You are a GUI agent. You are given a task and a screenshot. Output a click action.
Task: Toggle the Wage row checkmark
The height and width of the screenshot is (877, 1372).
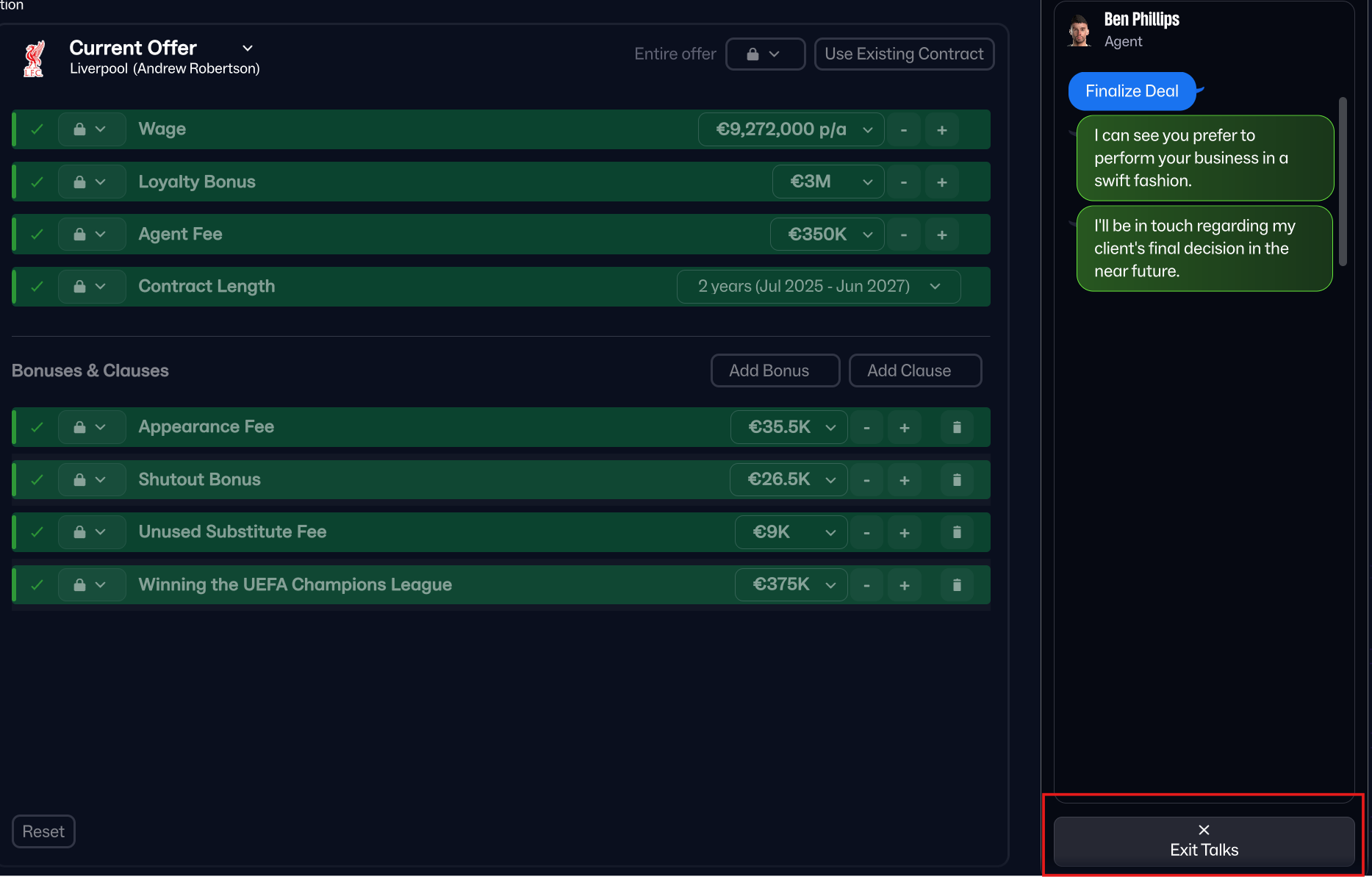click(37, 129)
